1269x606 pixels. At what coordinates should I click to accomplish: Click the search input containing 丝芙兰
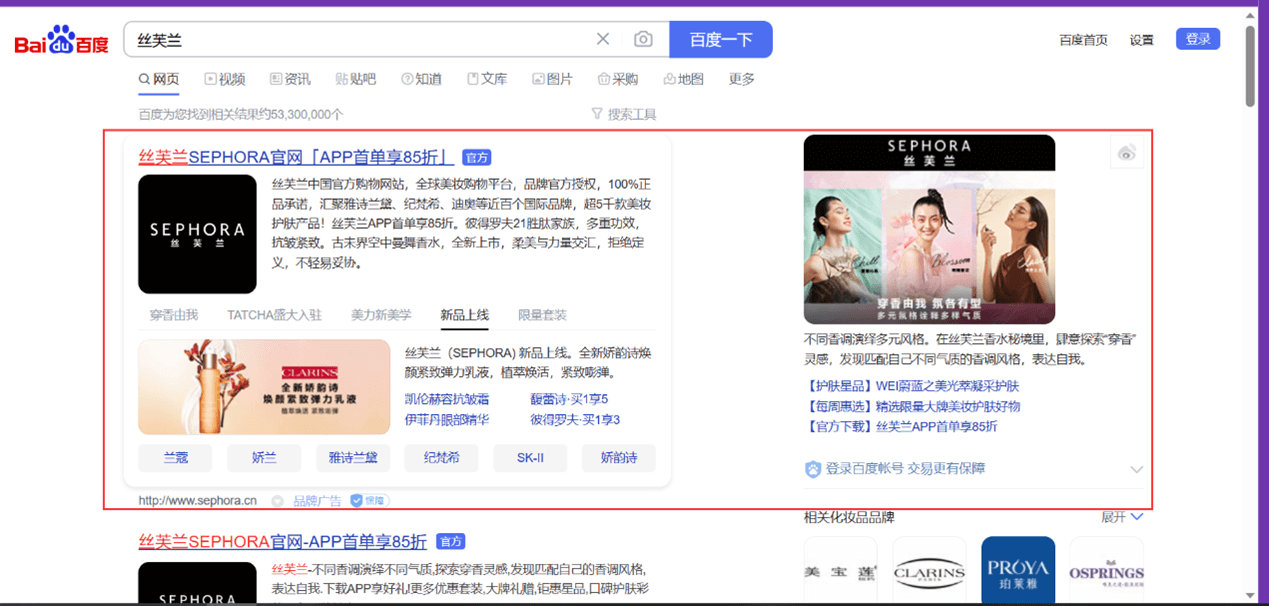tap(360, 40)
